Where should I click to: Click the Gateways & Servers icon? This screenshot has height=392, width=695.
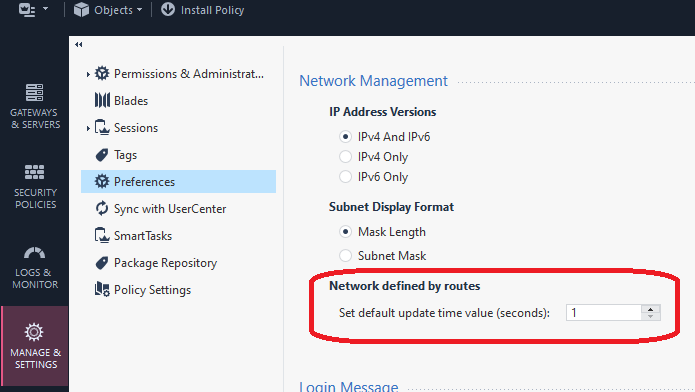34,92
